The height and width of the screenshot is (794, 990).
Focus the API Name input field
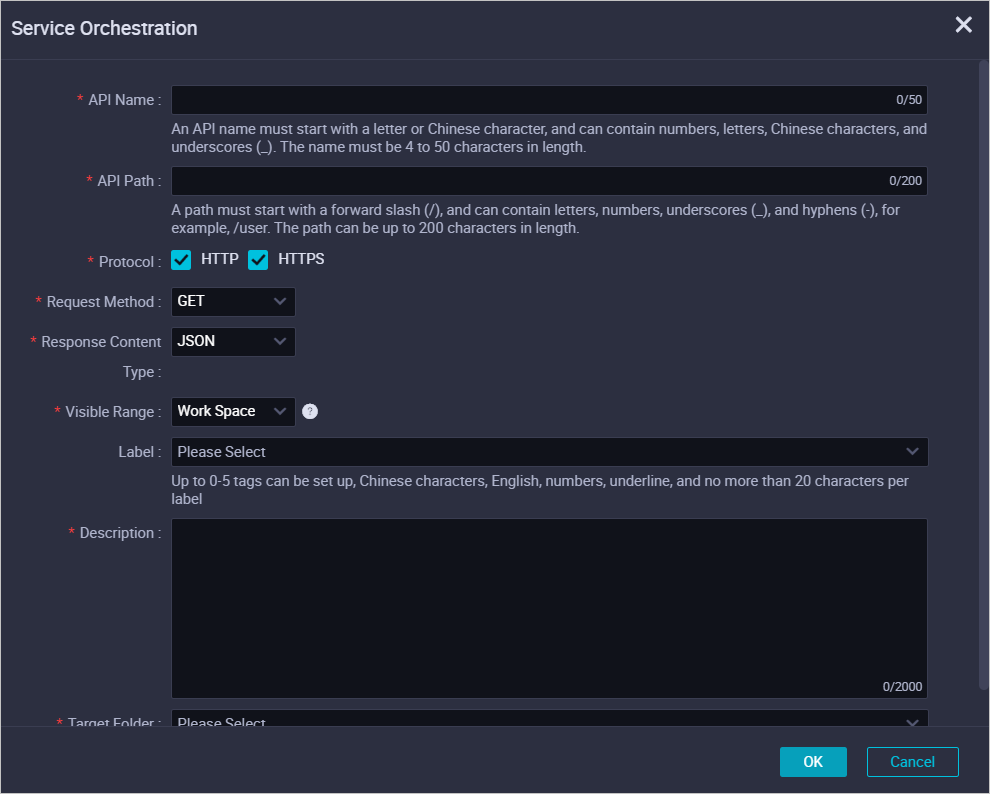pyautogui.click(x=549, y=100)
